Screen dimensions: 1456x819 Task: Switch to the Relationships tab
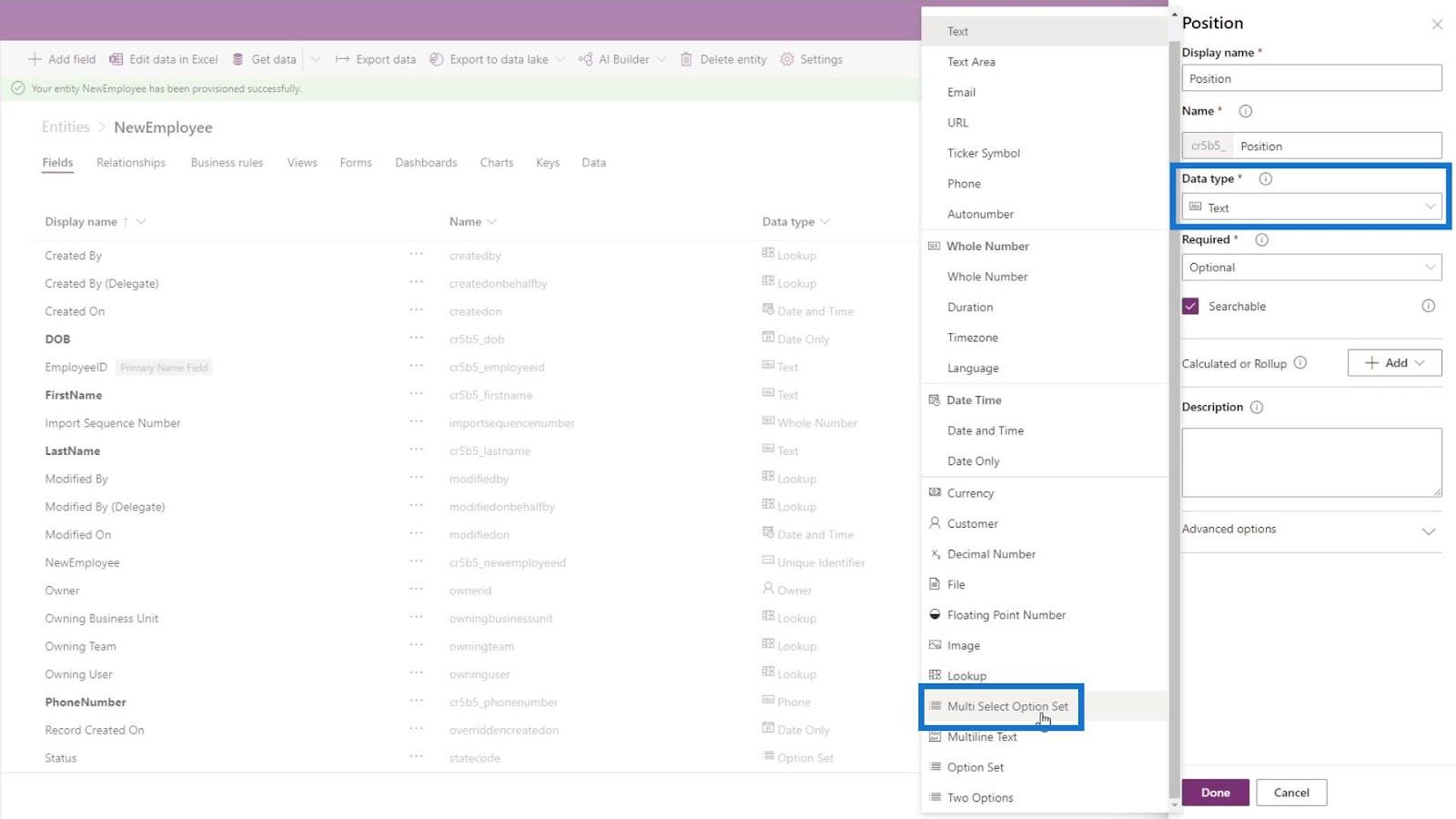pos(131,163)
